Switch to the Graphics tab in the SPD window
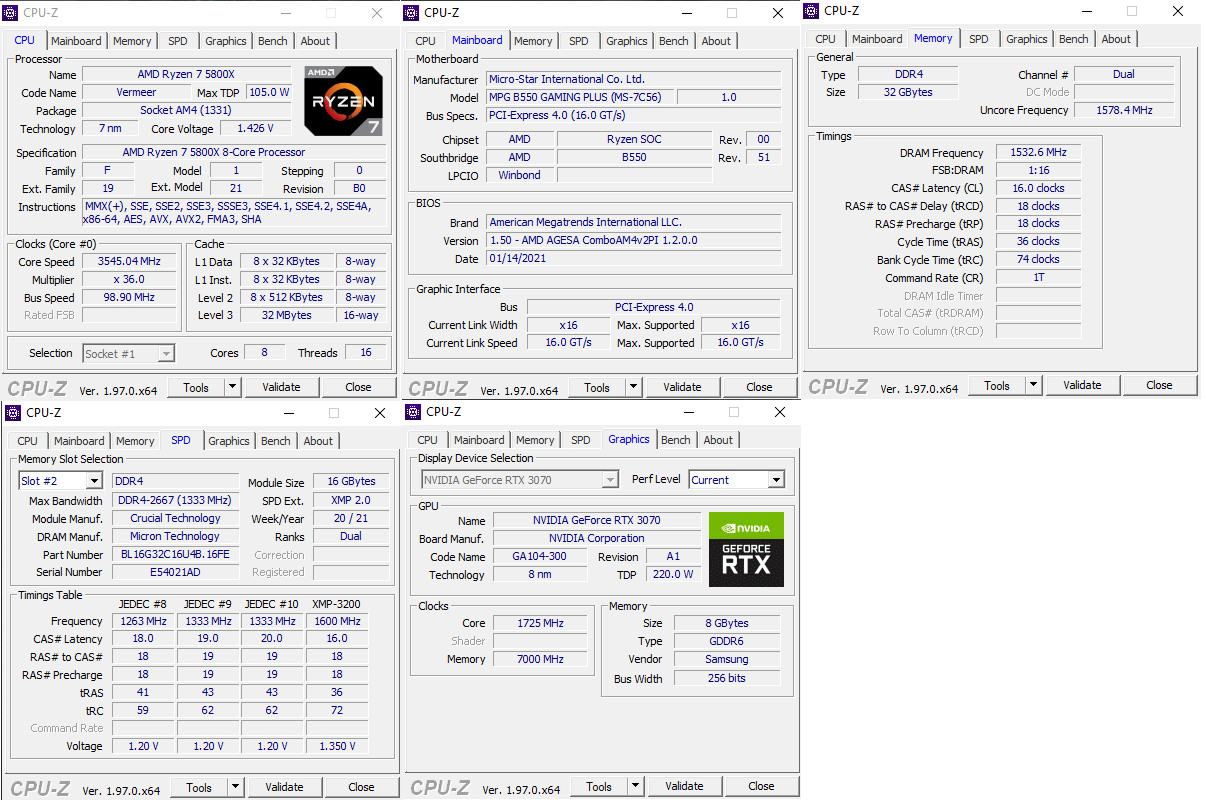The image size is (1206, 802). click(228, 440)
